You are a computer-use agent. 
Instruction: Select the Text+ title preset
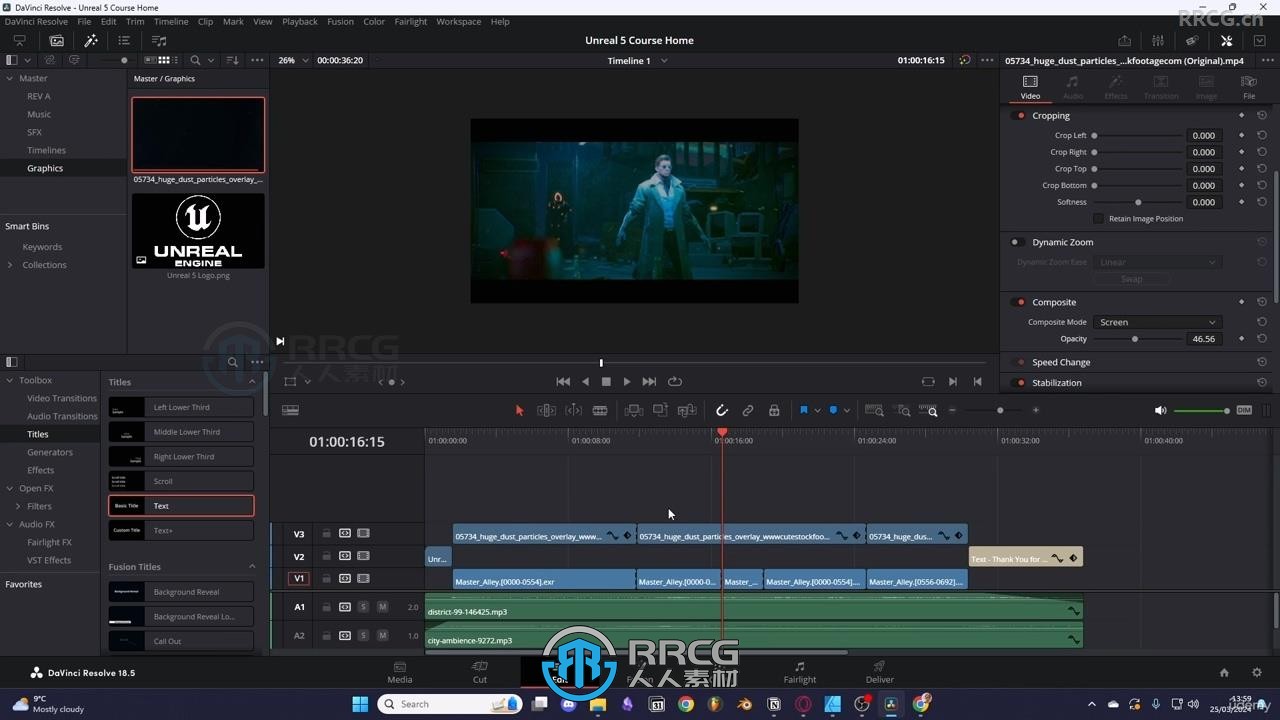[x=181, y=530]
